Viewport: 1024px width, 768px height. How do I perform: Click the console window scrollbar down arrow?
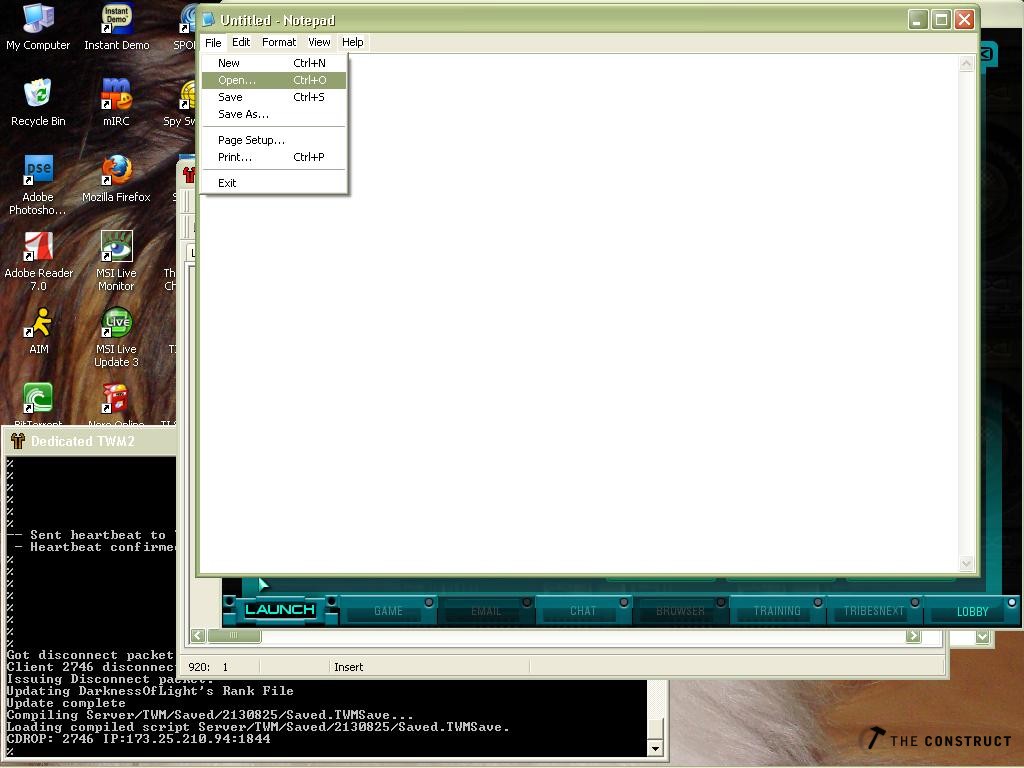655,748
